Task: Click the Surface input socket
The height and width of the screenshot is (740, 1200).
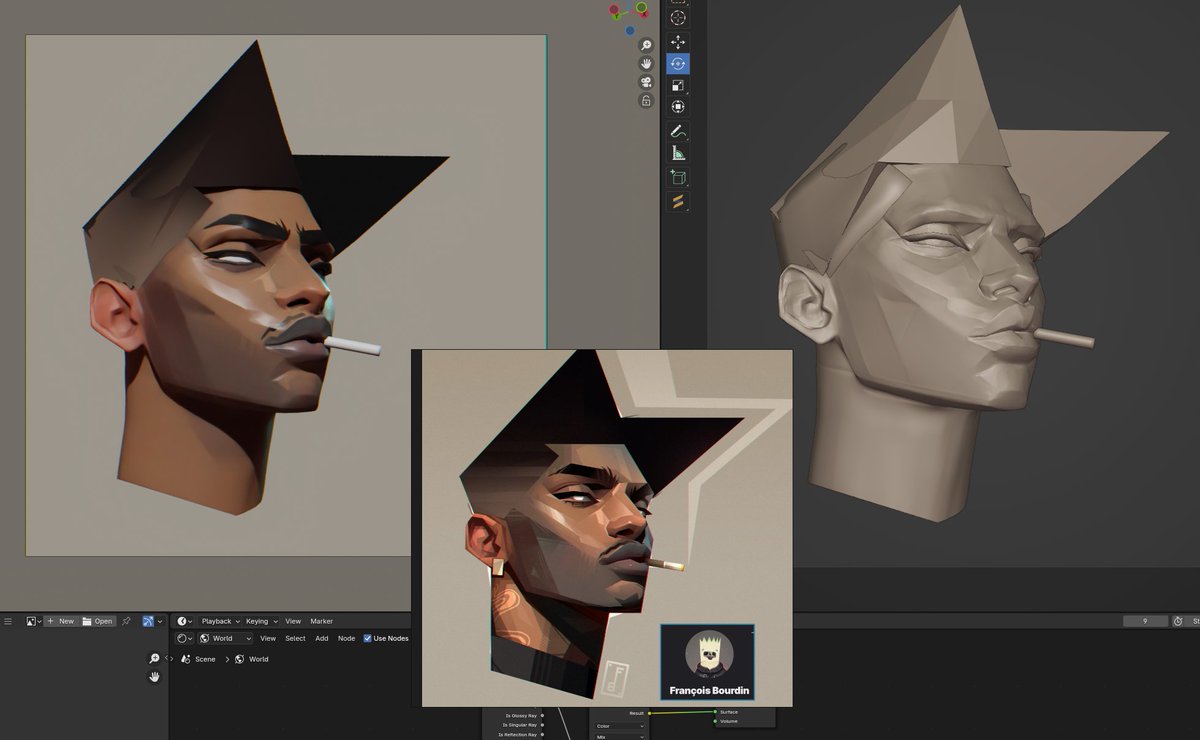Action: pos(715,712)
